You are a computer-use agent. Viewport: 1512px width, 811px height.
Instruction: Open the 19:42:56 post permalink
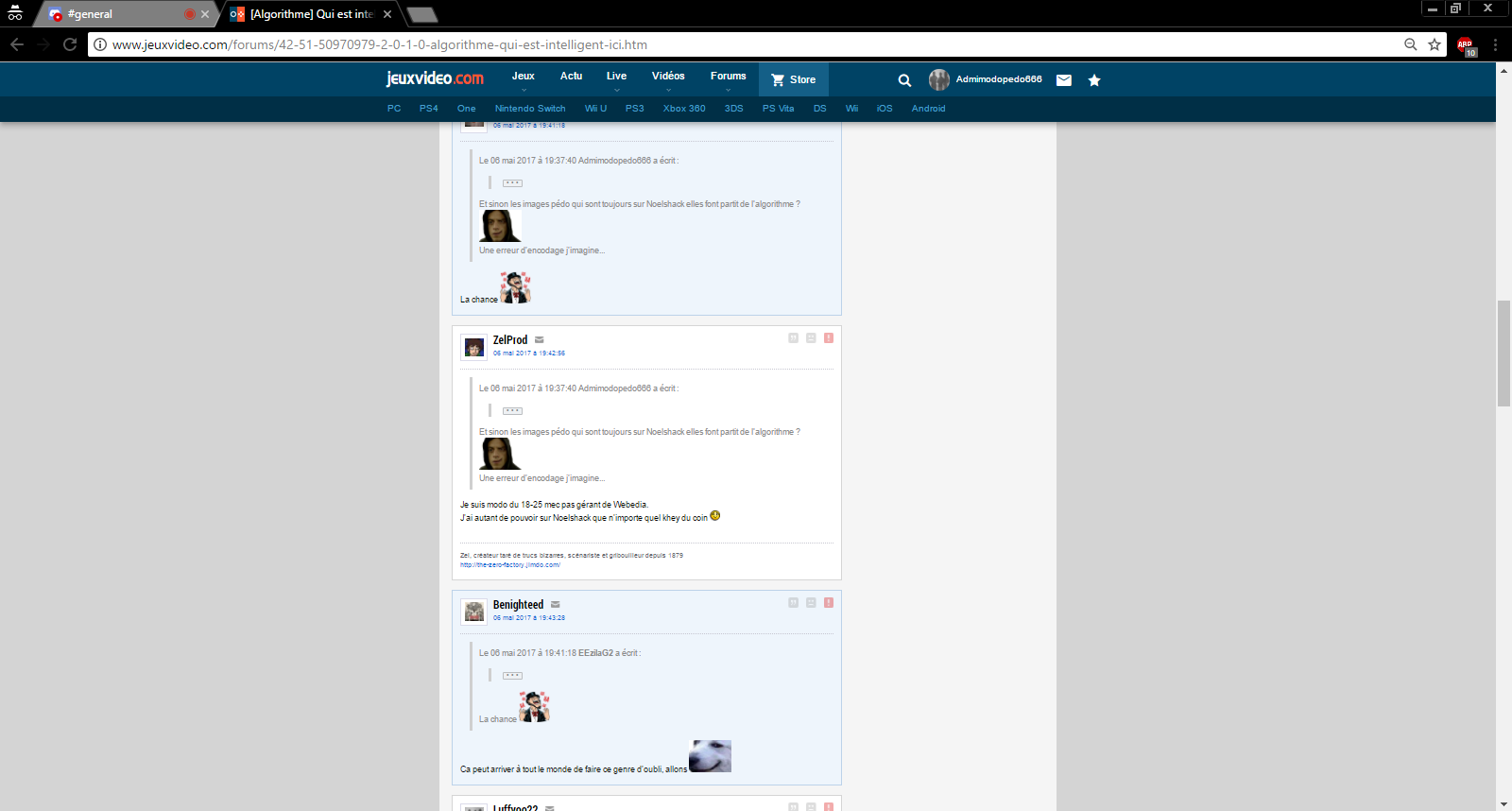click(x=529, y=354)
